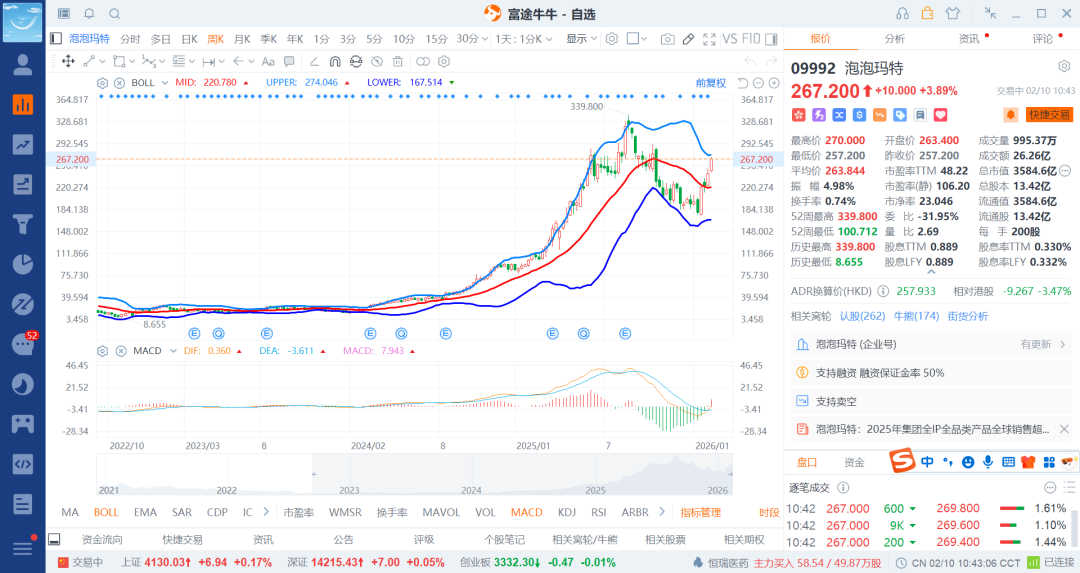1080x573 pixels.
Task: Open the search magnifier in title bar
Action: pos(115,14)
